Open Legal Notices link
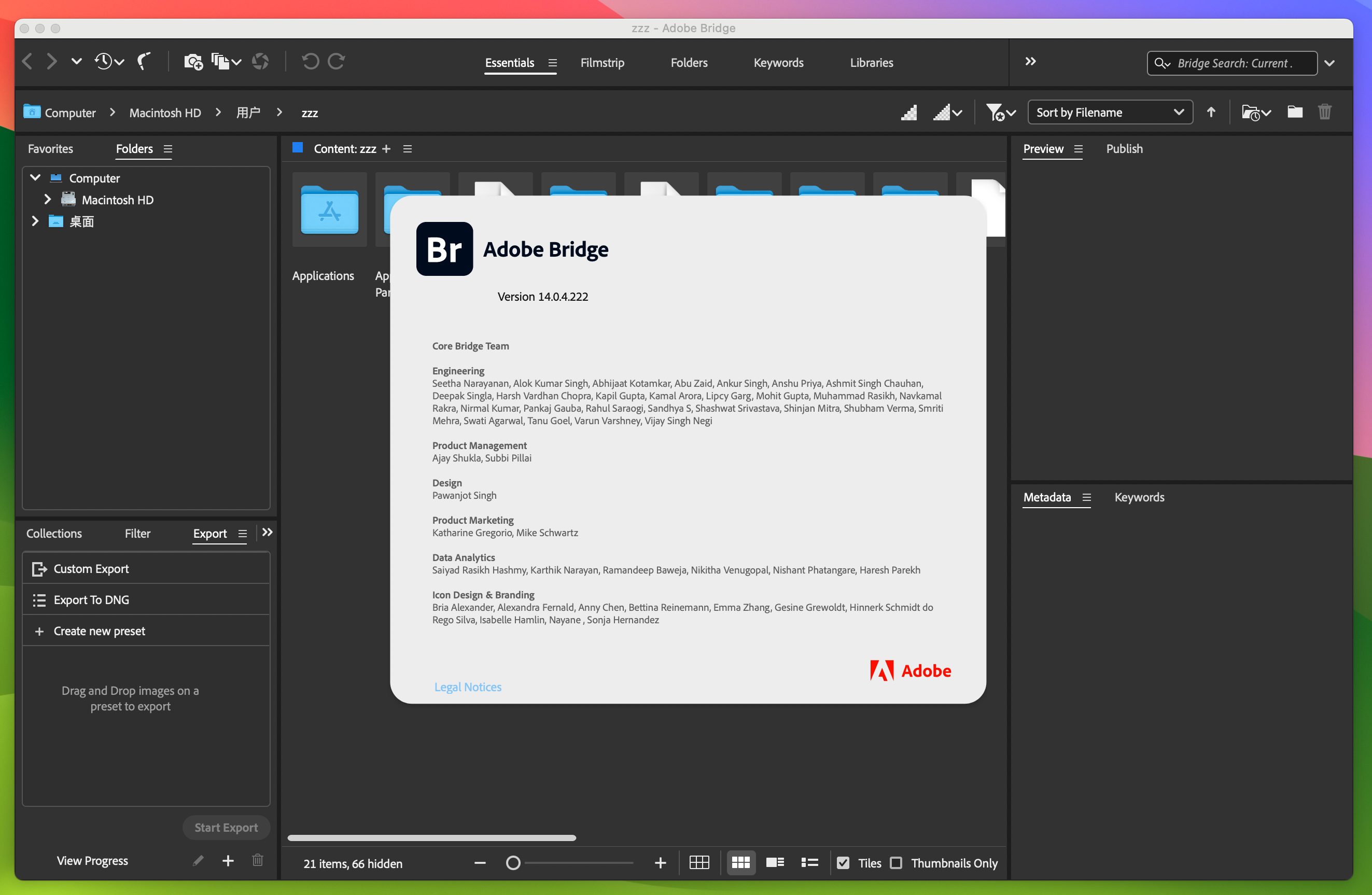Viewport: 1372px width, 895px height. [x=467, y=686]
